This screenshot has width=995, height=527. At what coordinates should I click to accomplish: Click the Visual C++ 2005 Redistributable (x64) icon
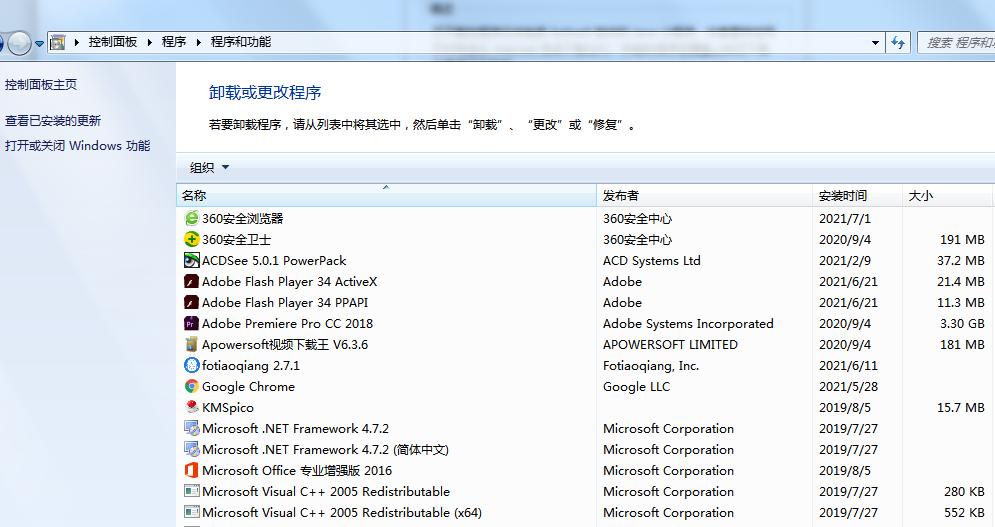coord(191,512)
